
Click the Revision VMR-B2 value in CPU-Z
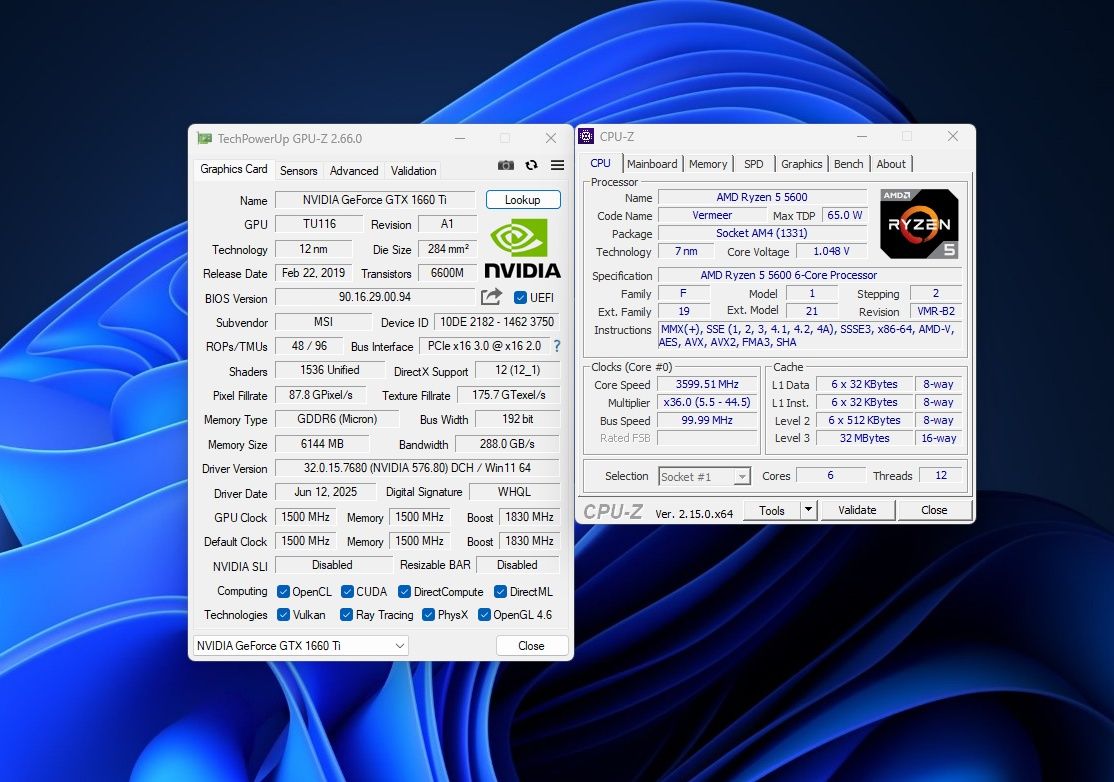coord(936,311)
